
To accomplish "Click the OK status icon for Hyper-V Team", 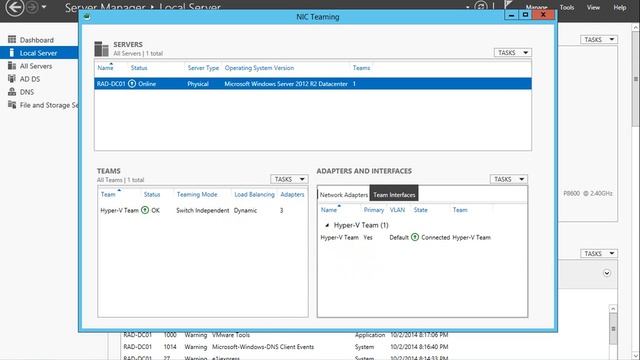I will 145,210.
